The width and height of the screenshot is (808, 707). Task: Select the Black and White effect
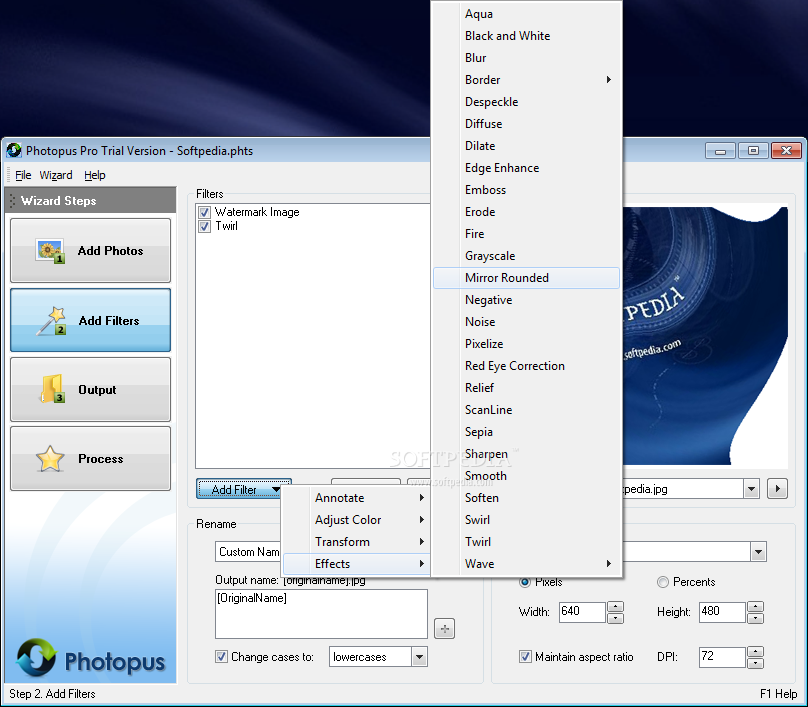pos(526,36)
